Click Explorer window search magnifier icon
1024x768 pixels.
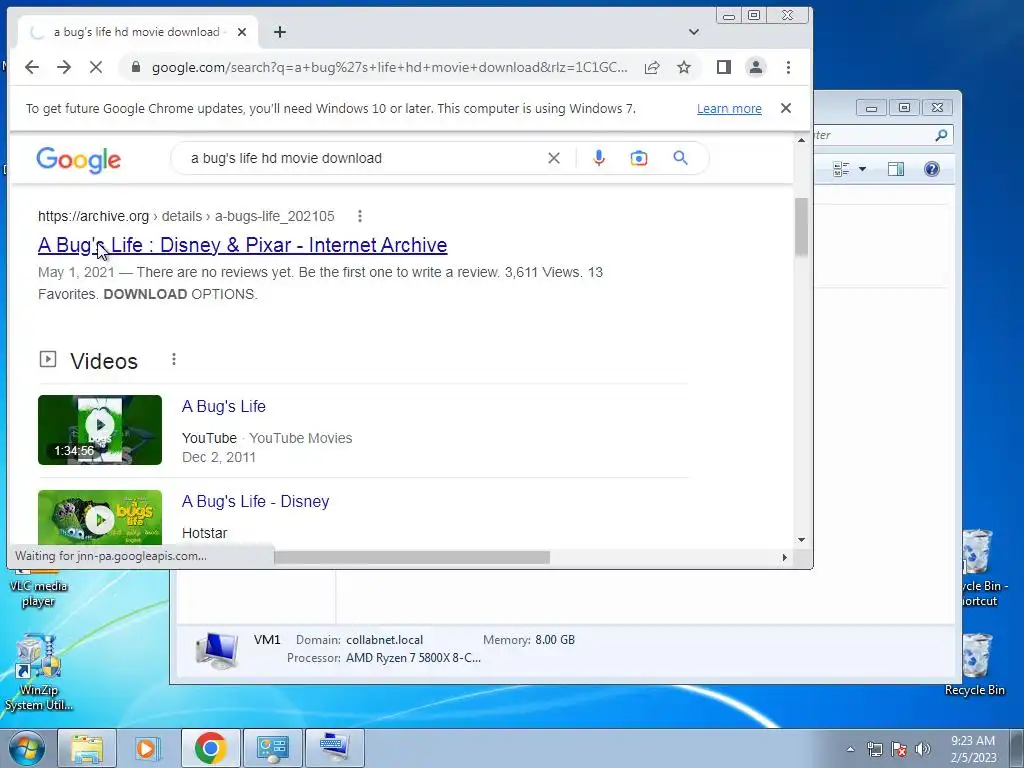click(x=941, y=135)
